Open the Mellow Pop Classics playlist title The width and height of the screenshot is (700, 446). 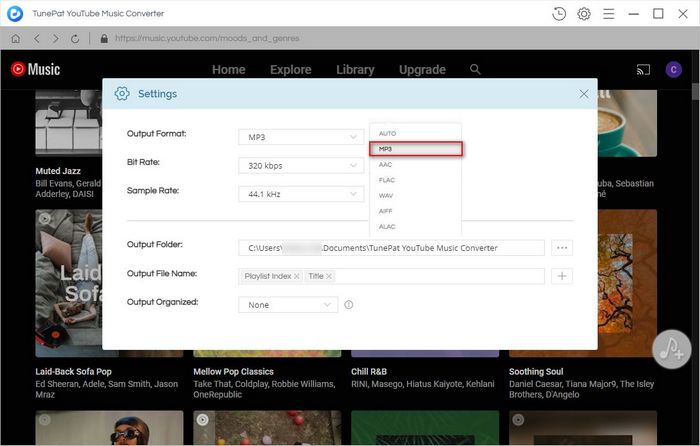[233, 371]
